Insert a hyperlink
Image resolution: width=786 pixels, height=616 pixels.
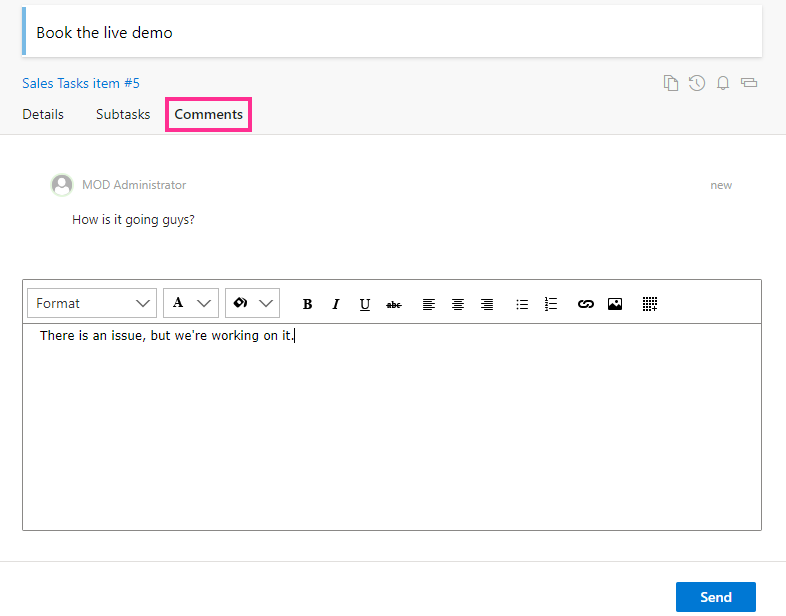585,304
